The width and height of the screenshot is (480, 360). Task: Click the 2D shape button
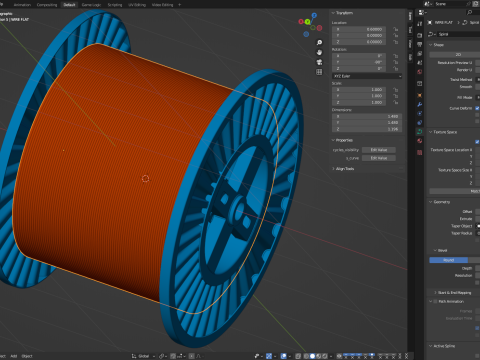pyautogui.click(x=455, y=54)
